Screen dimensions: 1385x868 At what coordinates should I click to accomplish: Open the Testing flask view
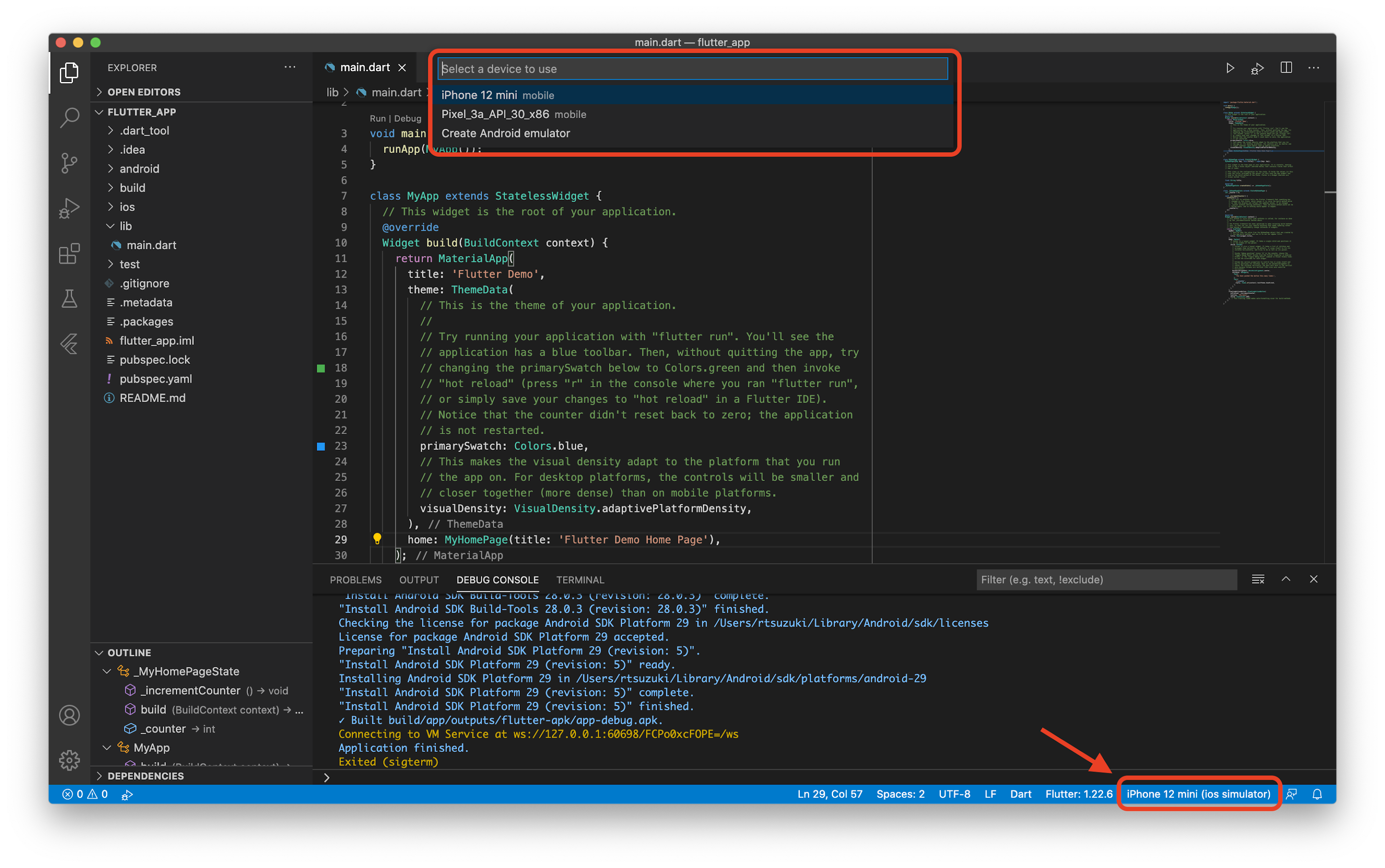click(69, 298)
